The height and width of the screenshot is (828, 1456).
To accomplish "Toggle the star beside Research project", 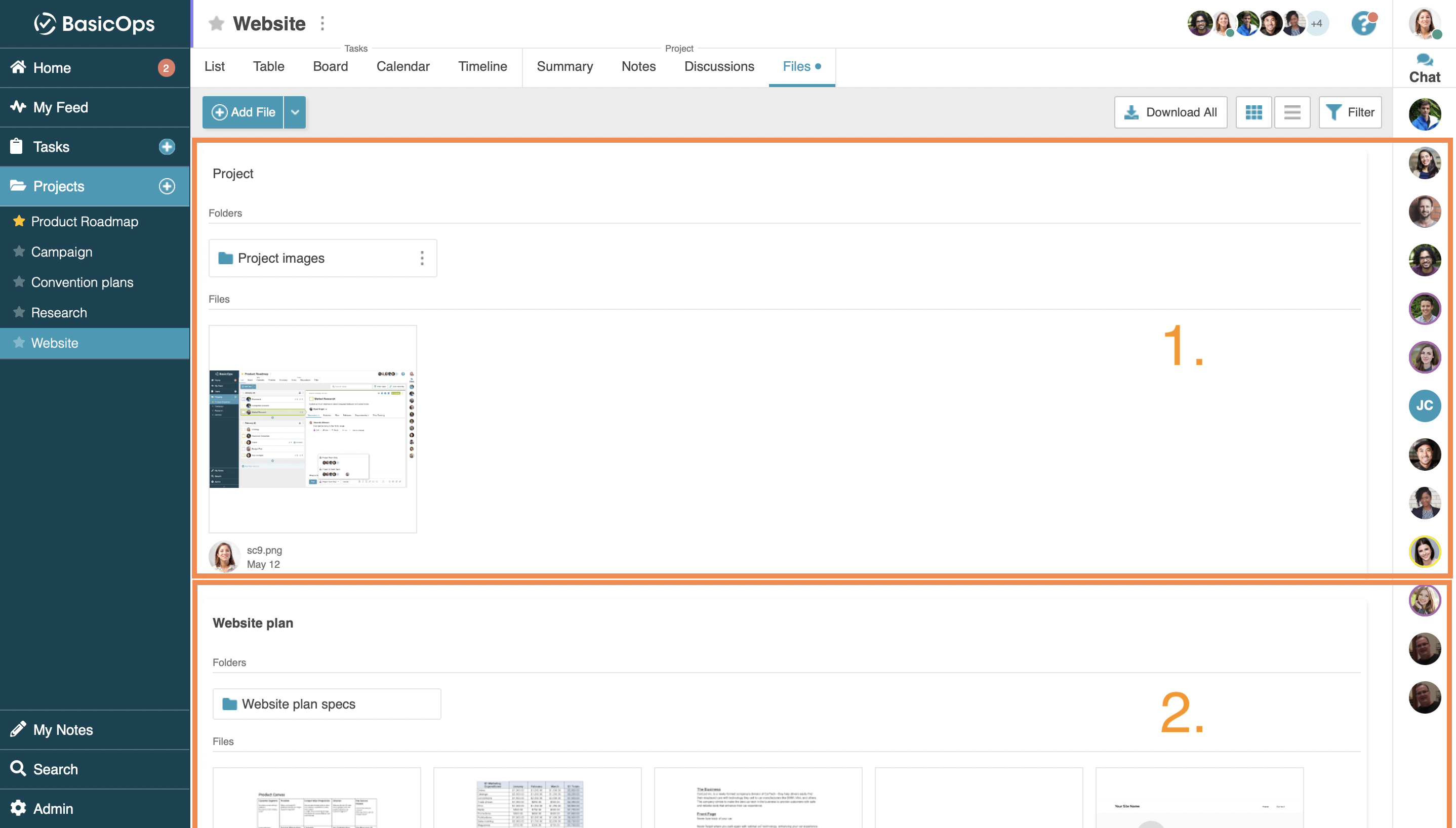I will (19, 312).
